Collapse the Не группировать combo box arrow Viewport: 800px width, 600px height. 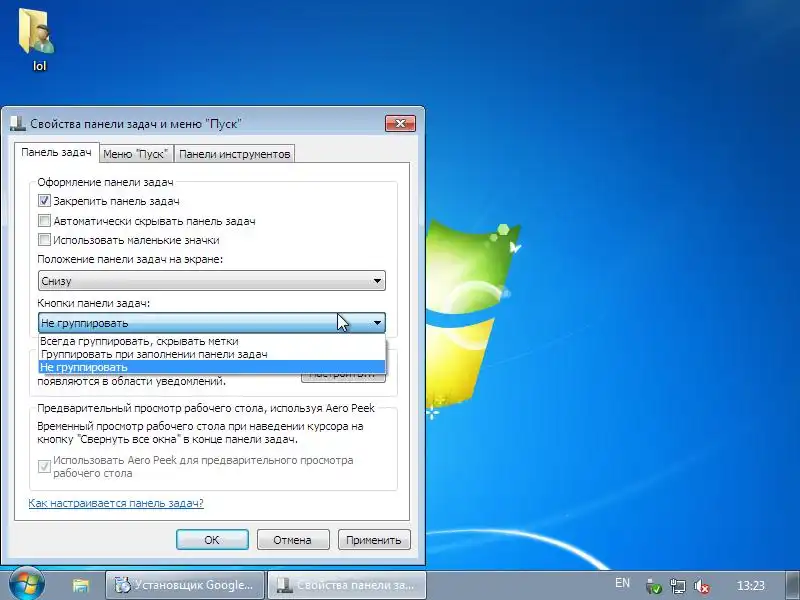(377, 323)
